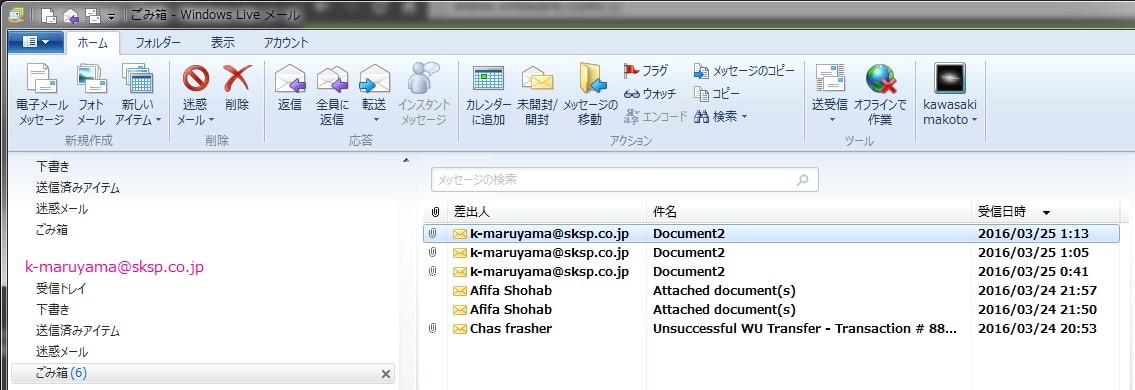The width and height of the screenshot is (1135, 390).
Task: Switch to the ホーム tab
Action: [x=92, y=43]
